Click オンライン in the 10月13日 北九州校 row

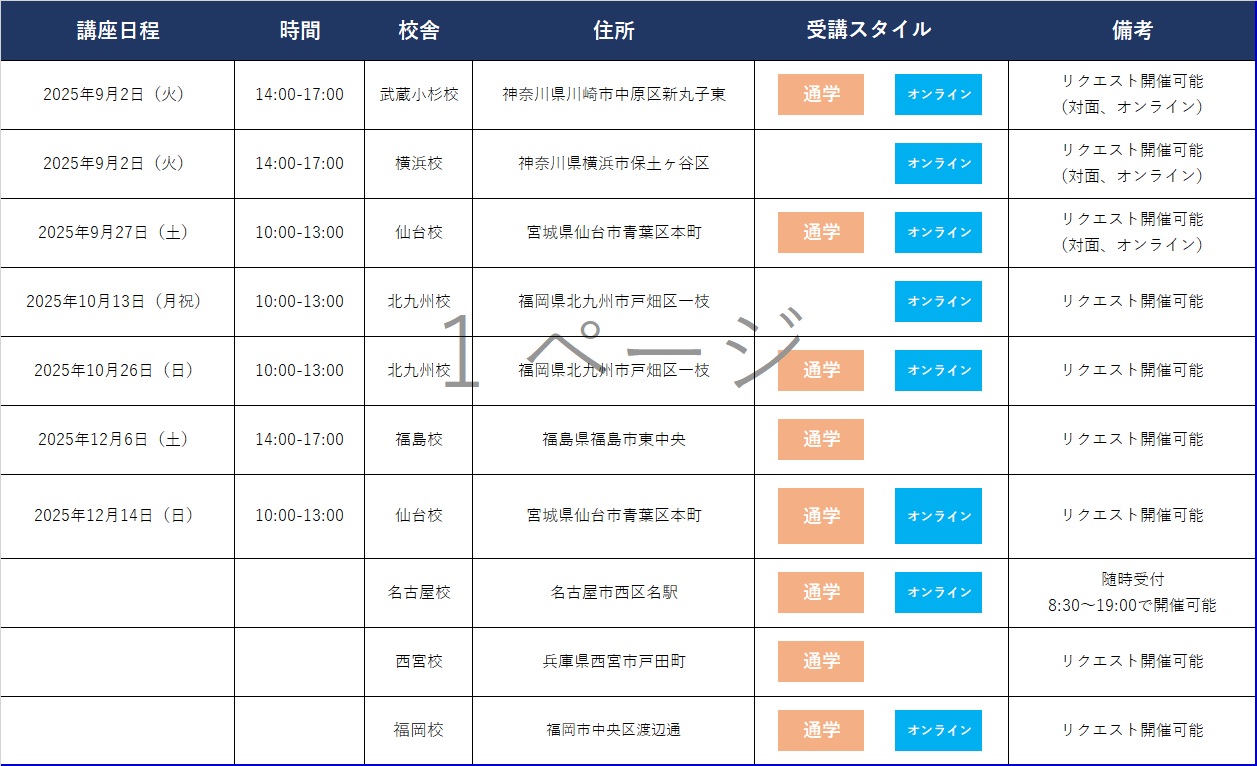pyautogui.click(x=938, y=302)
